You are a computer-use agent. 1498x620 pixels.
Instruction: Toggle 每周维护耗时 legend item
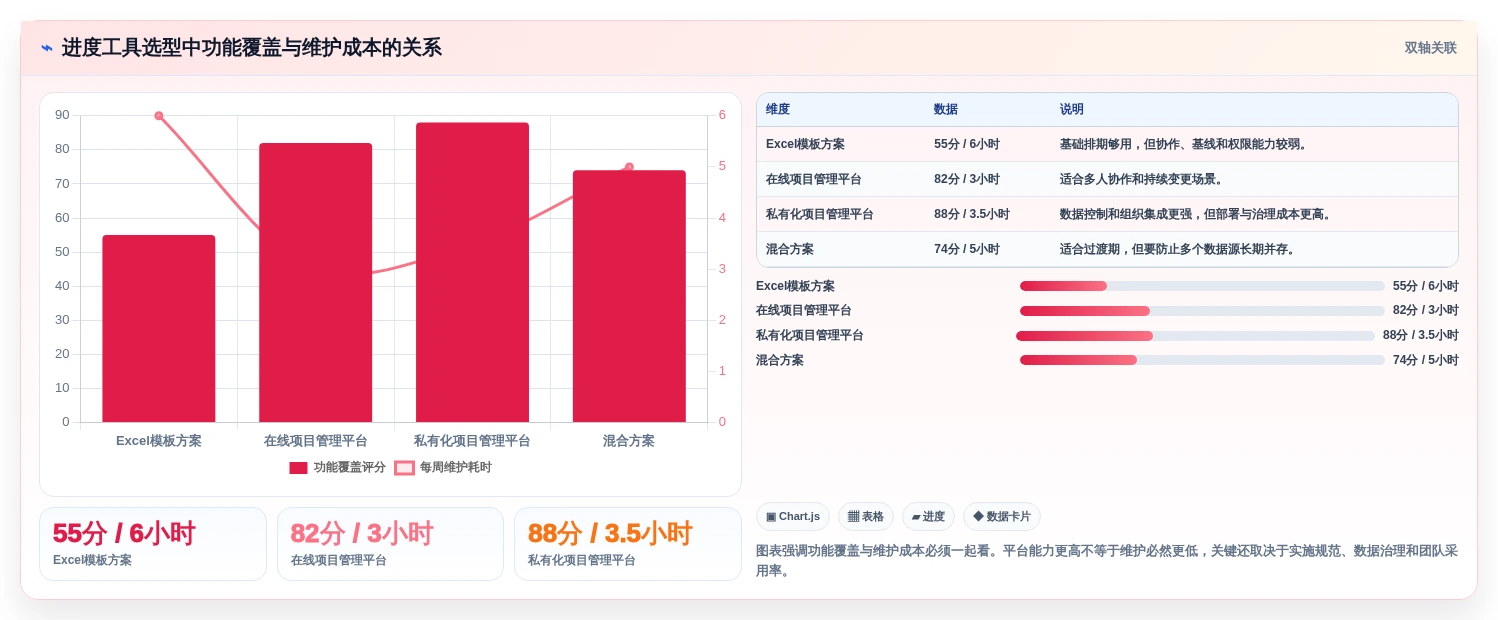(x=443, y=467)
